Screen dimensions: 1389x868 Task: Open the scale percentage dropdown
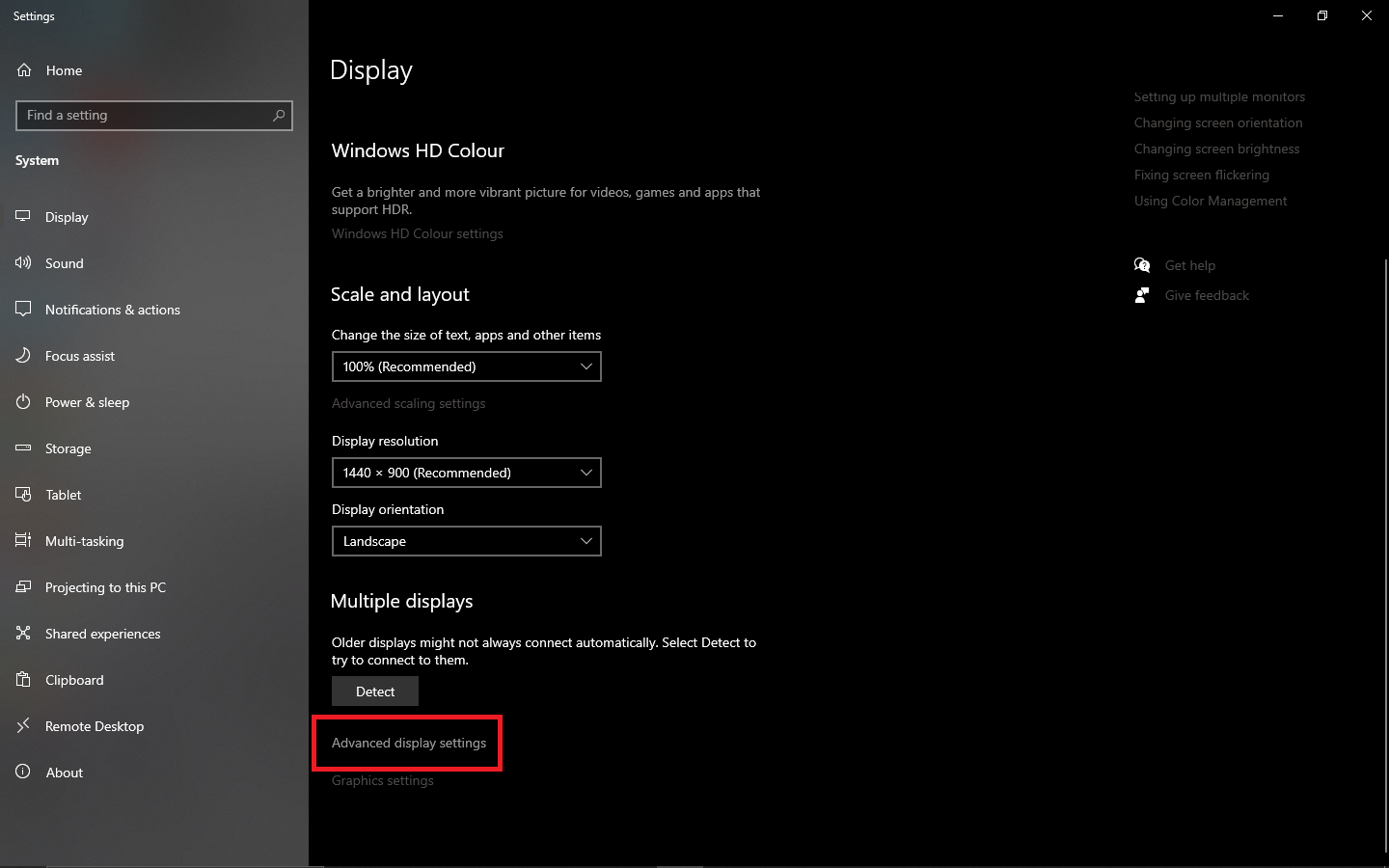tap(466, 366)
